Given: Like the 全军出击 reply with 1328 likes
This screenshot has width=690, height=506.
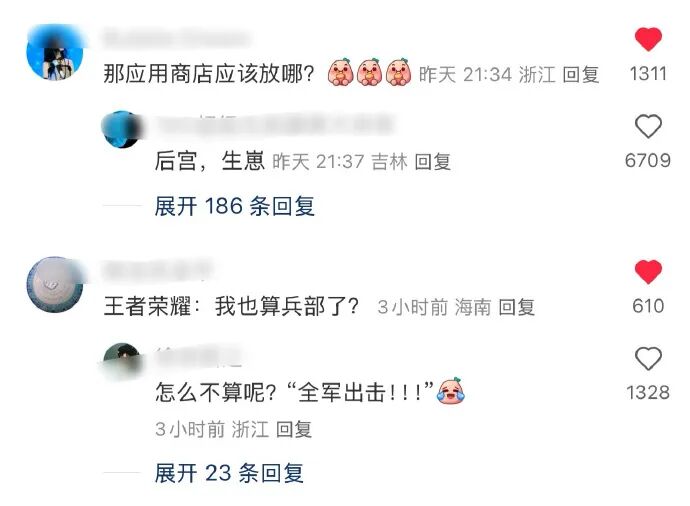Looking at the screenshot, I should pos(648,359).
